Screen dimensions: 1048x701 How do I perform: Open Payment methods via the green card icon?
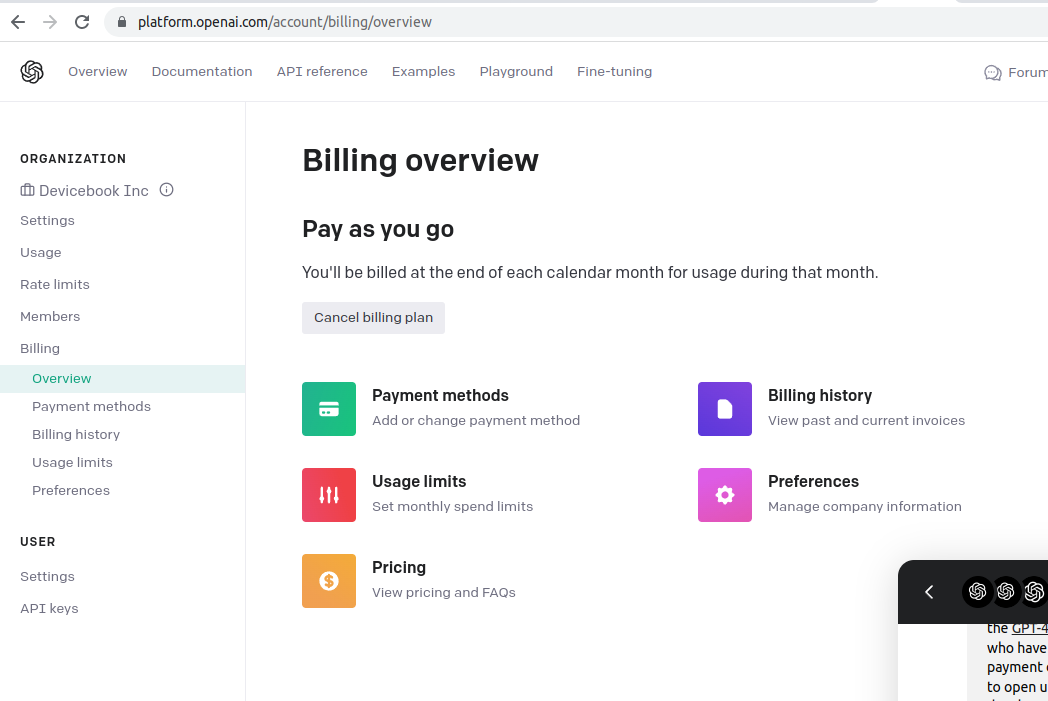click(x=329, y=409)
